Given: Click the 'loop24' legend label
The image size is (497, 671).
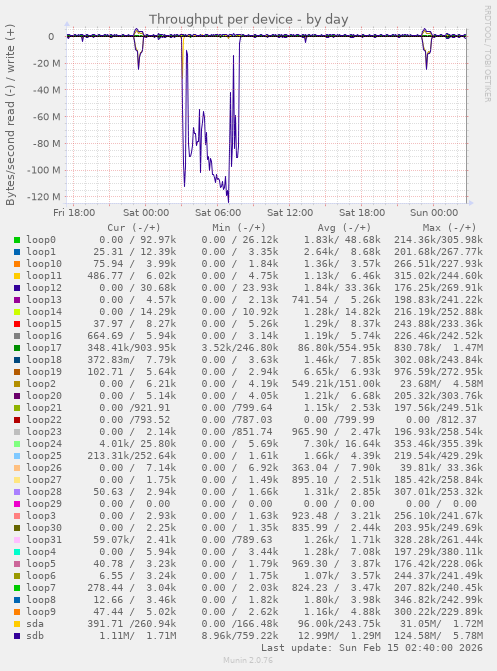Looking at the screenshot, I should click(44, 444).
